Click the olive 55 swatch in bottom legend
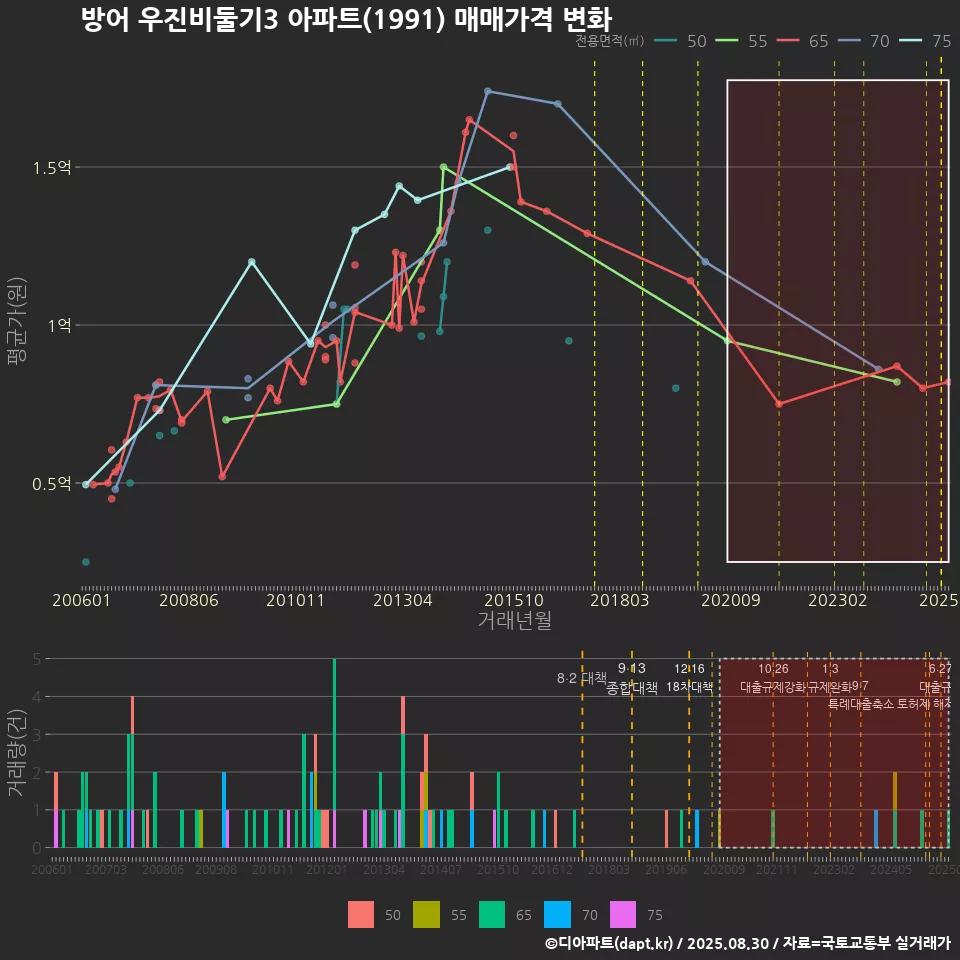Viewport: 960px width, 960px height. tap(426, 915)
